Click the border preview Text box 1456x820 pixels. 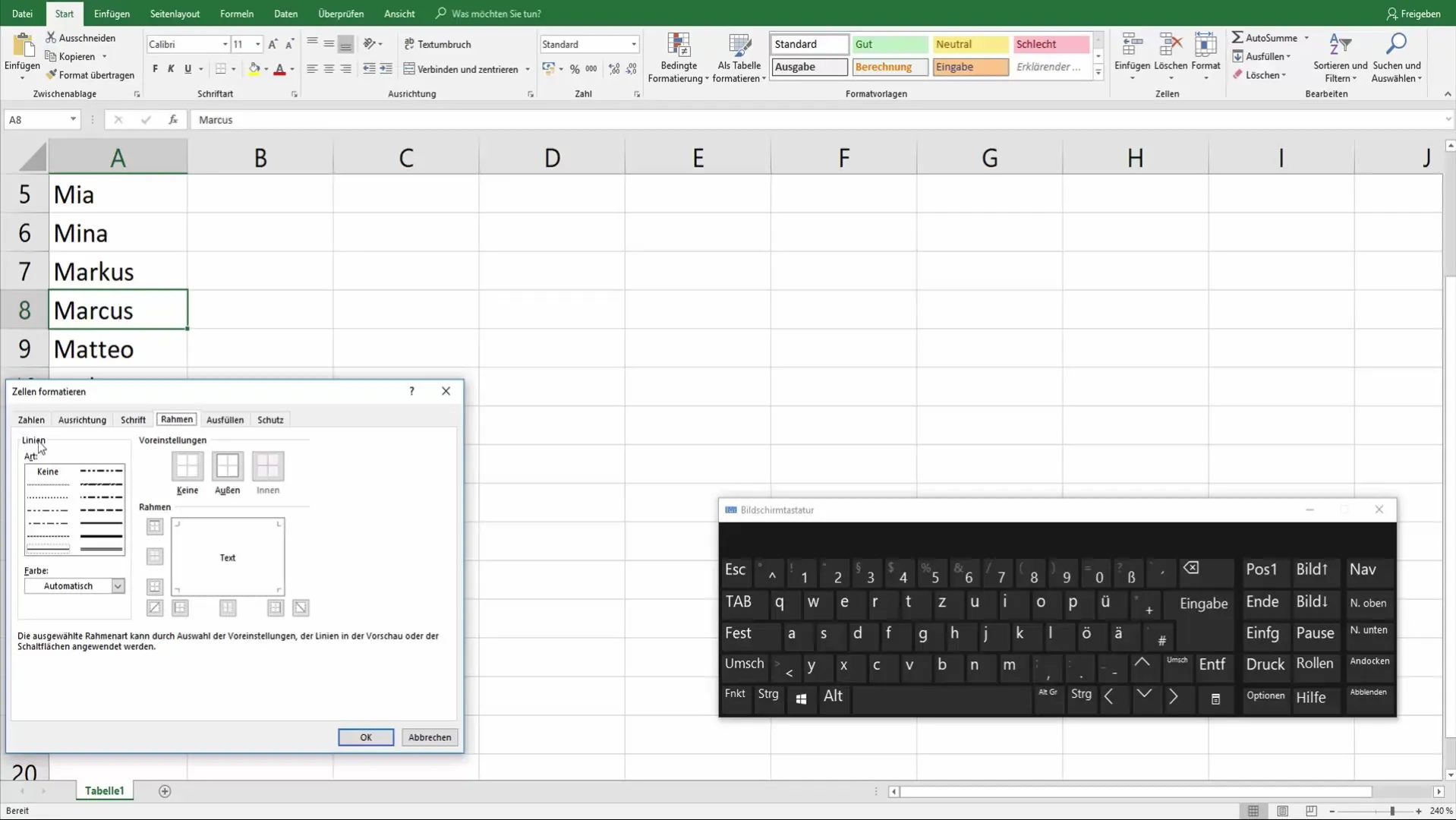[228, 557]
